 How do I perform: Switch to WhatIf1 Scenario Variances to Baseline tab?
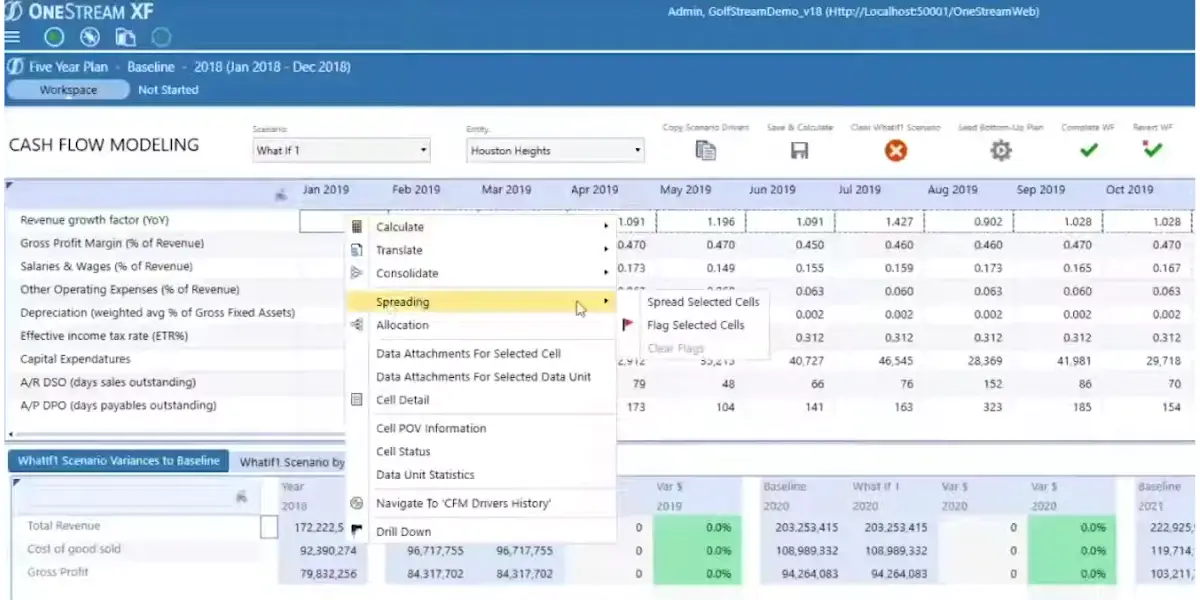point(118,461)
